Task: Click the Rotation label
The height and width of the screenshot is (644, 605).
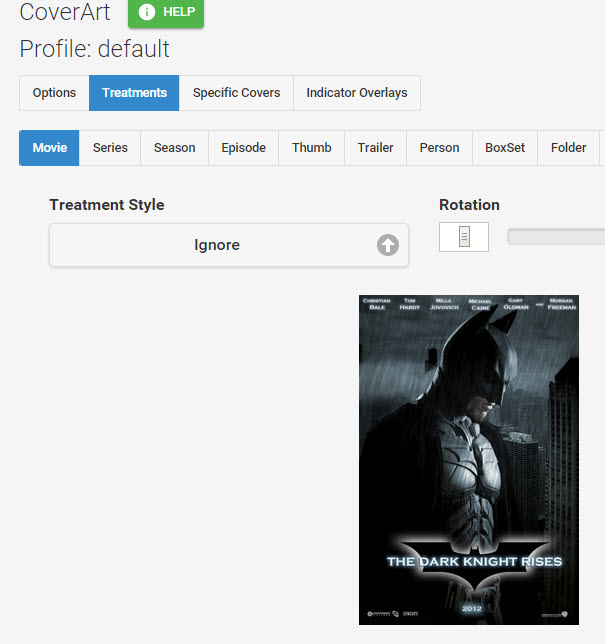Action: (469, 205)
